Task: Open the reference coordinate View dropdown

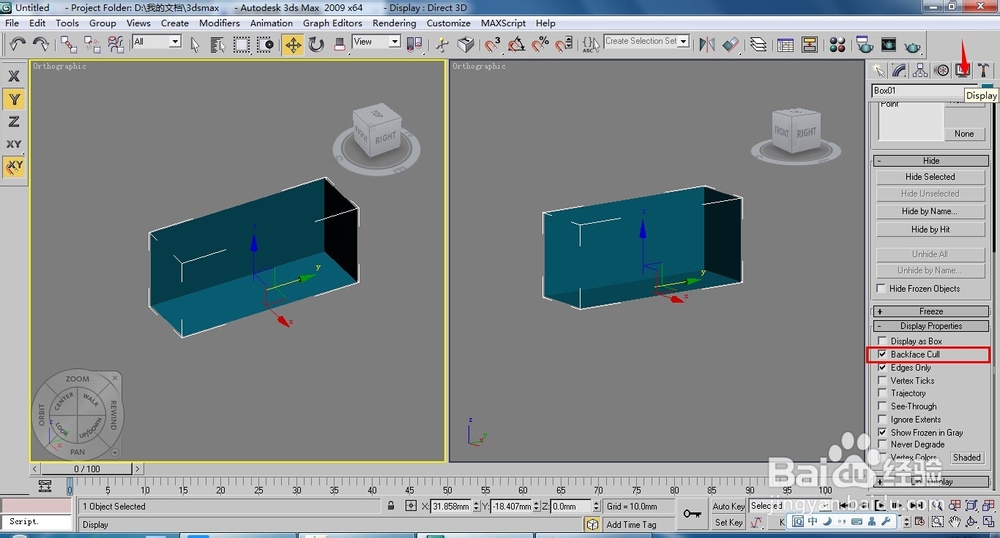Action: click(376, 41)
